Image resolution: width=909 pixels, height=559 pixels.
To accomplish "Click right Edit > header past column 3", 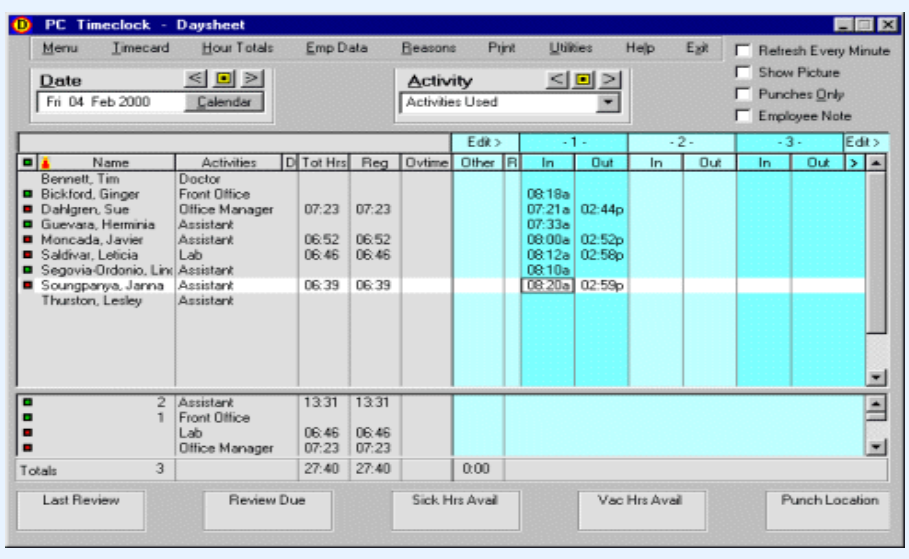I will pyautogui.click(x=863, y=142).
